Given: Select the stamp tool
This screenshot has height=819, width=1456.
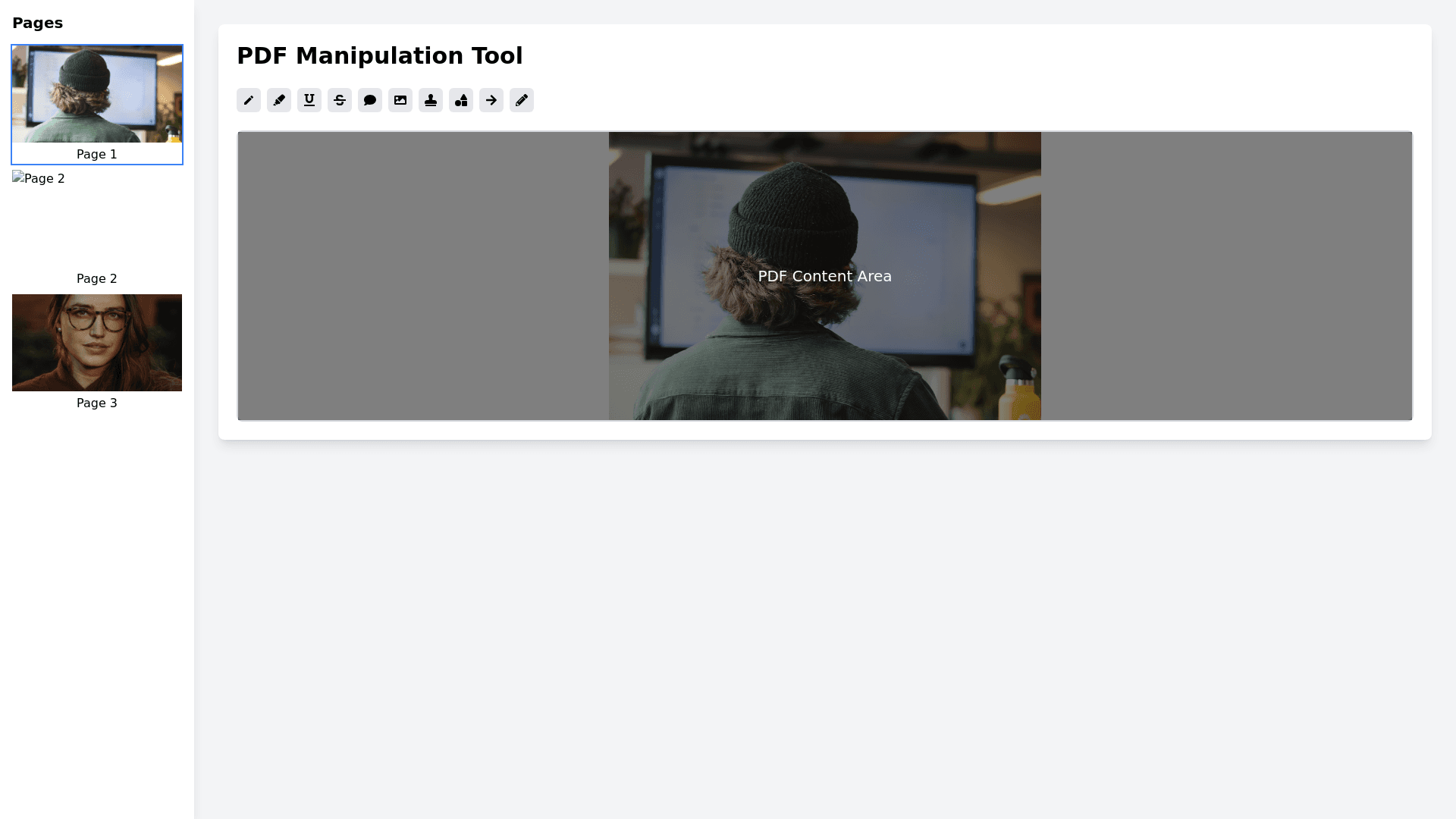Looking at the screenshot, I should point(431,100).
